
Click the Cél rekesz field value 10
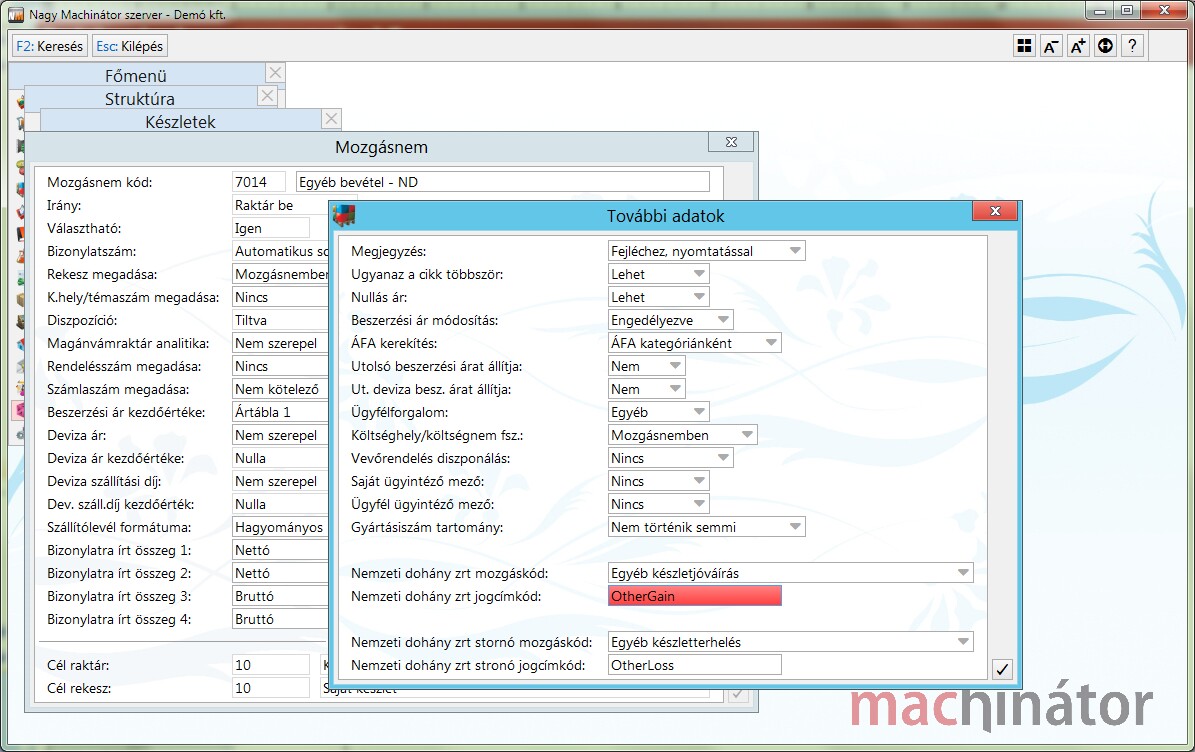(x=271, y=688)
